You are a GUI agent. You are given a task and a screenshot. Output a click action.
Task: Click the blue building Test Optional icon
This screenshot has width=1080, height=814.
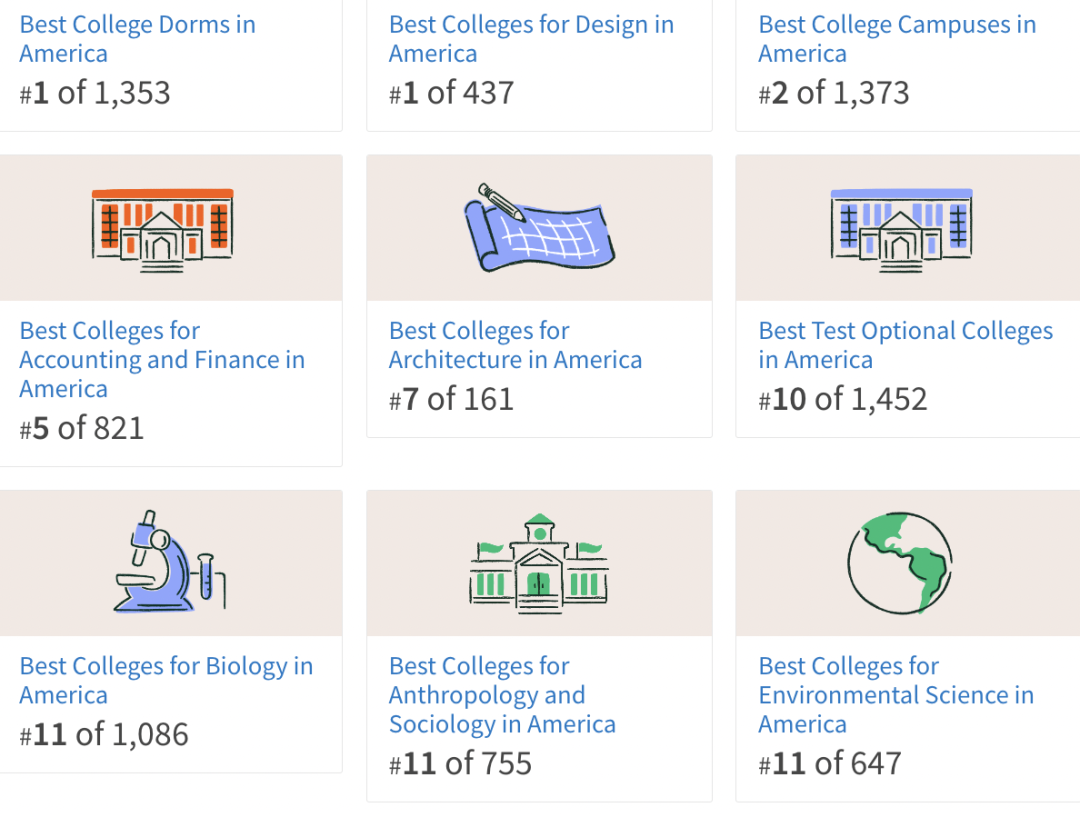point(901,230)
